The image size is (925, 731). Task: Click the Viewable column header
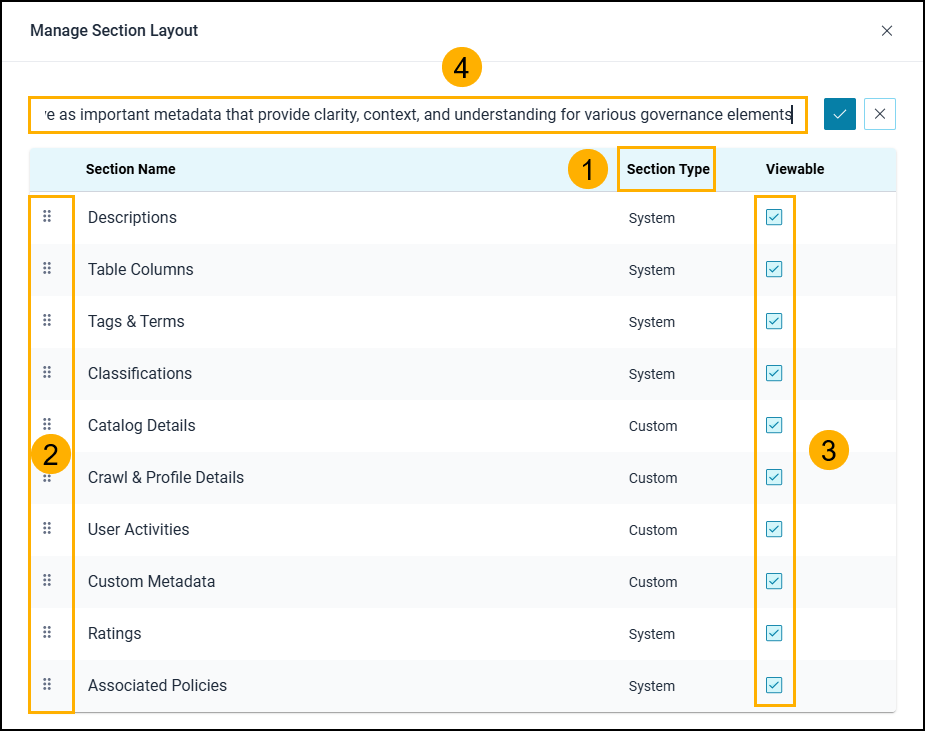click(x=795, y=169)
